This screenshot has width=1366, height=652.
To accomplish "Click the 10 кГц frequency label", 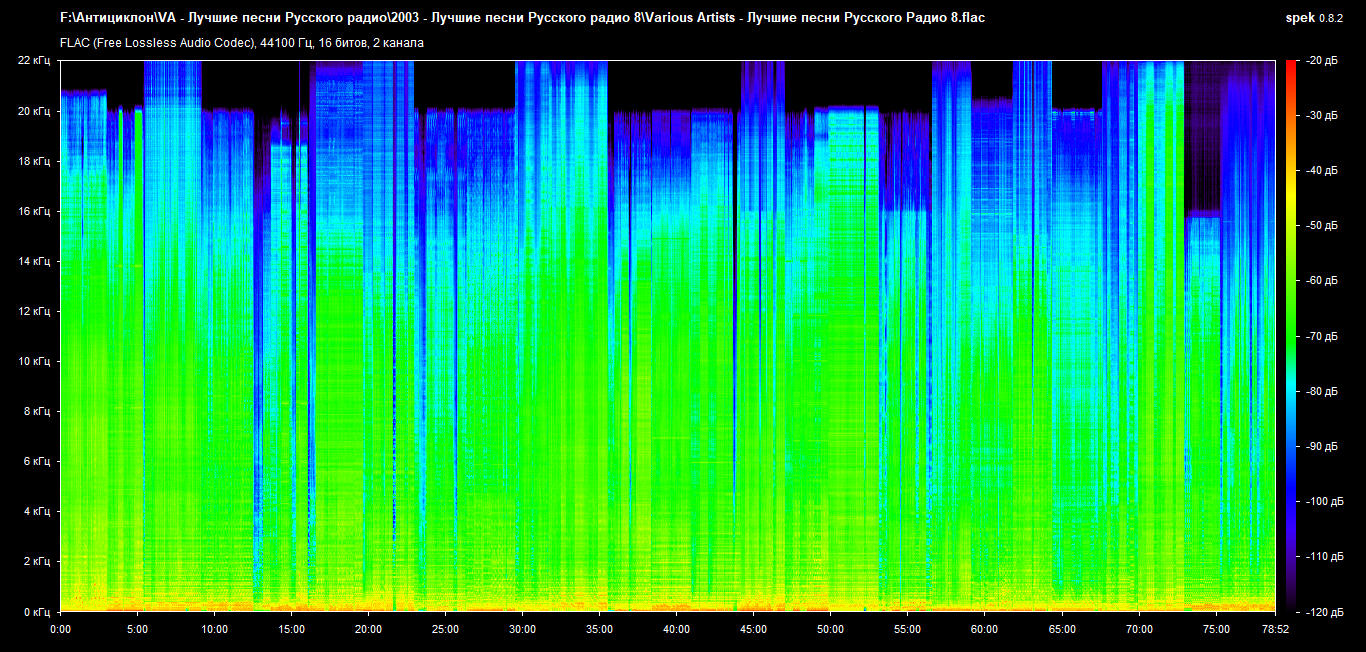I will [x=35, y=361].
